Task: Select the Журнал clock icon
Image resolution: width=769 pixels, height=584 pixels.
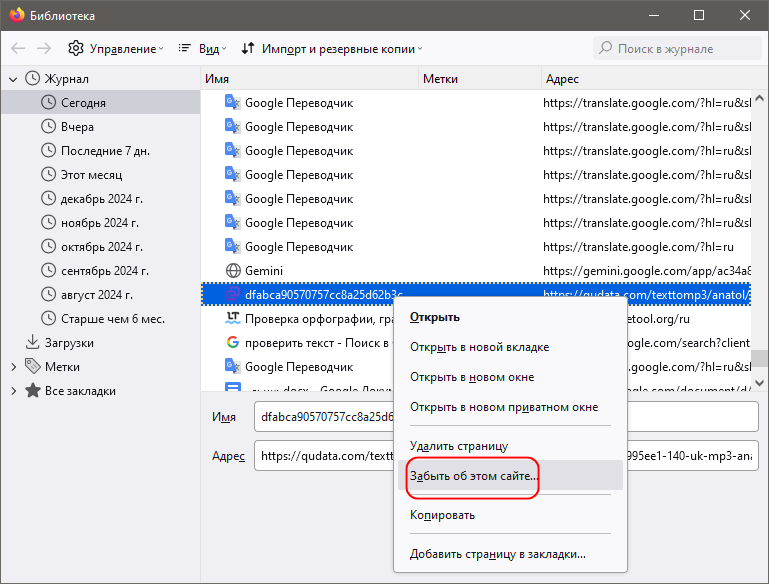Action: 32,78
